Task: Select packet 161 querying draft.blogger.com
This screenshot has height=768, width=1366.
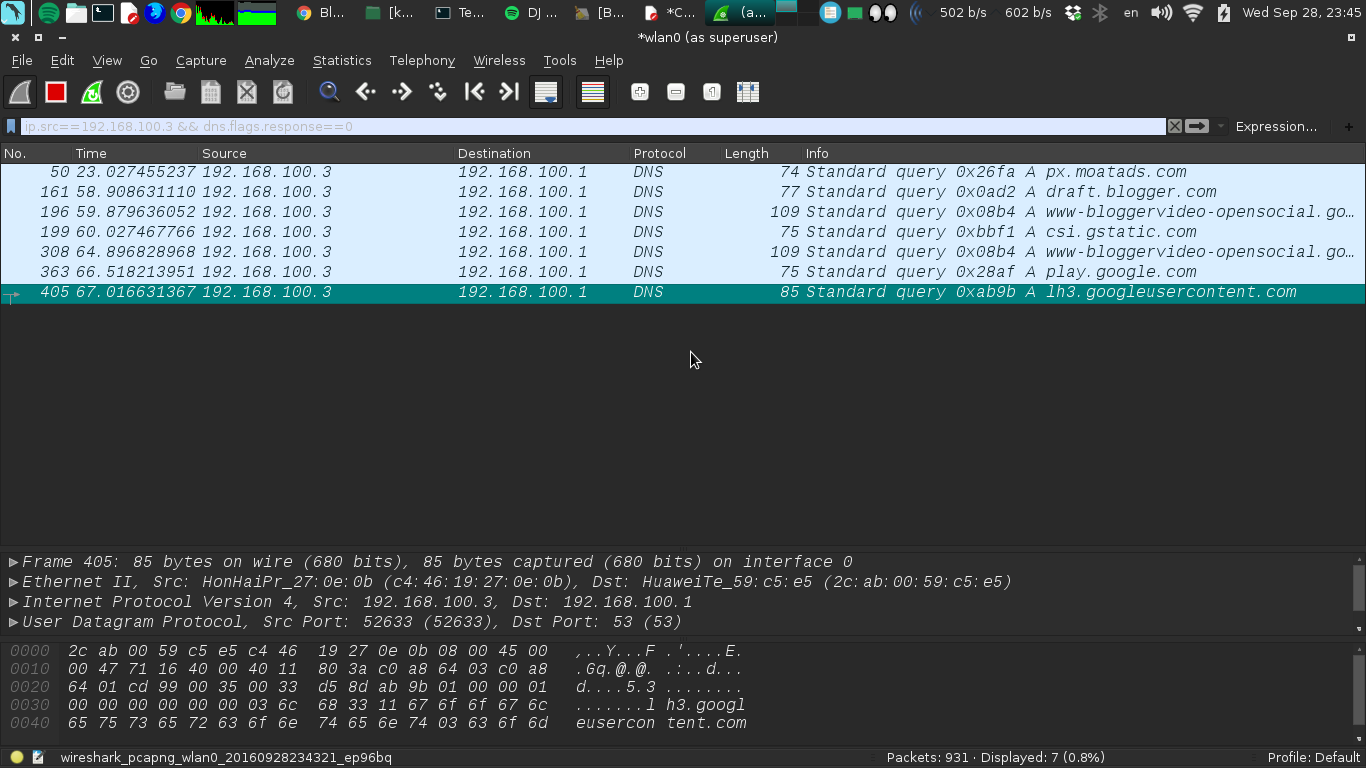Action: coord(683,192)
